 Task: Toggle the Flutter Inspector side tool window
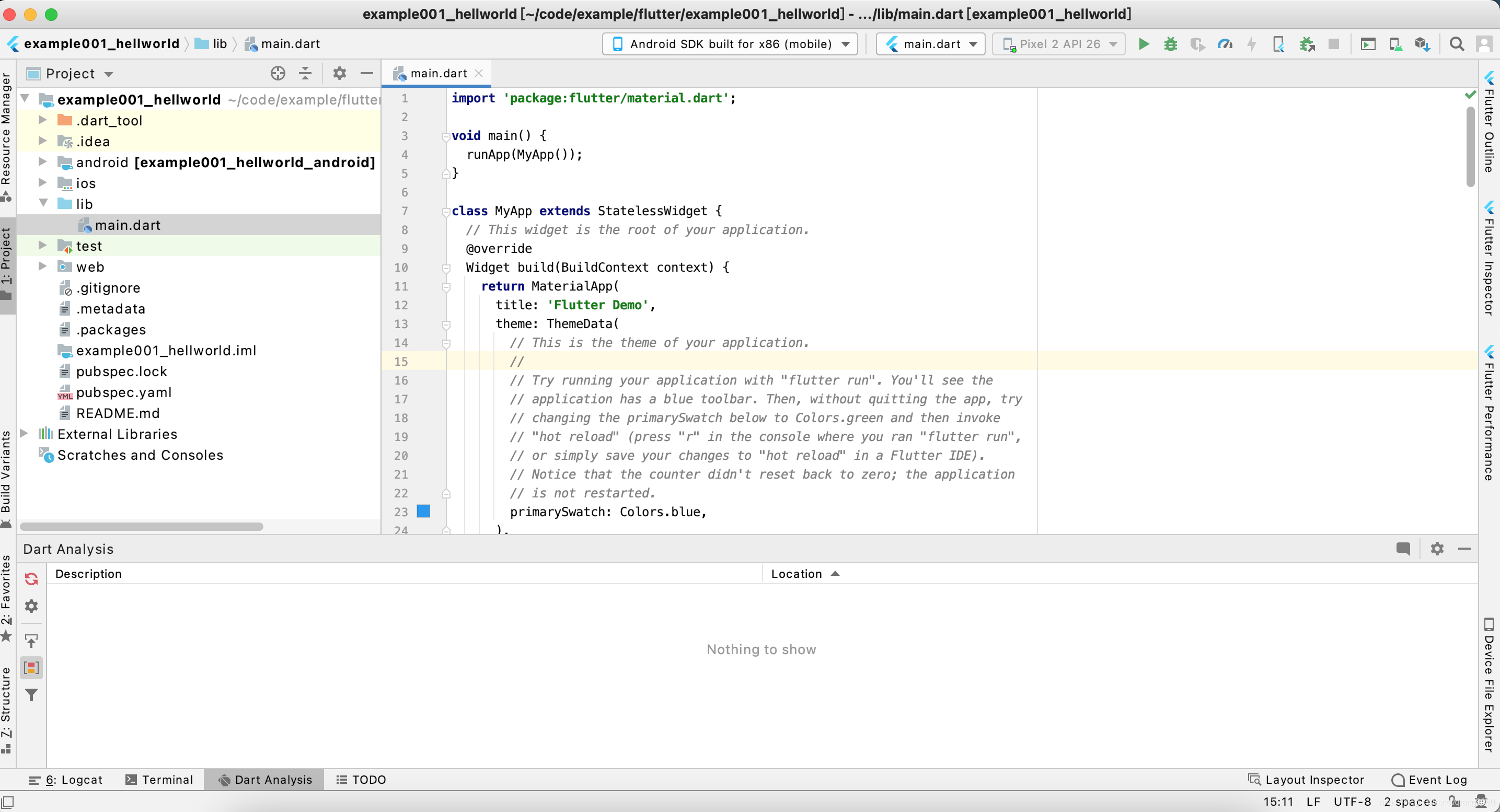[x=1490, y=259]
